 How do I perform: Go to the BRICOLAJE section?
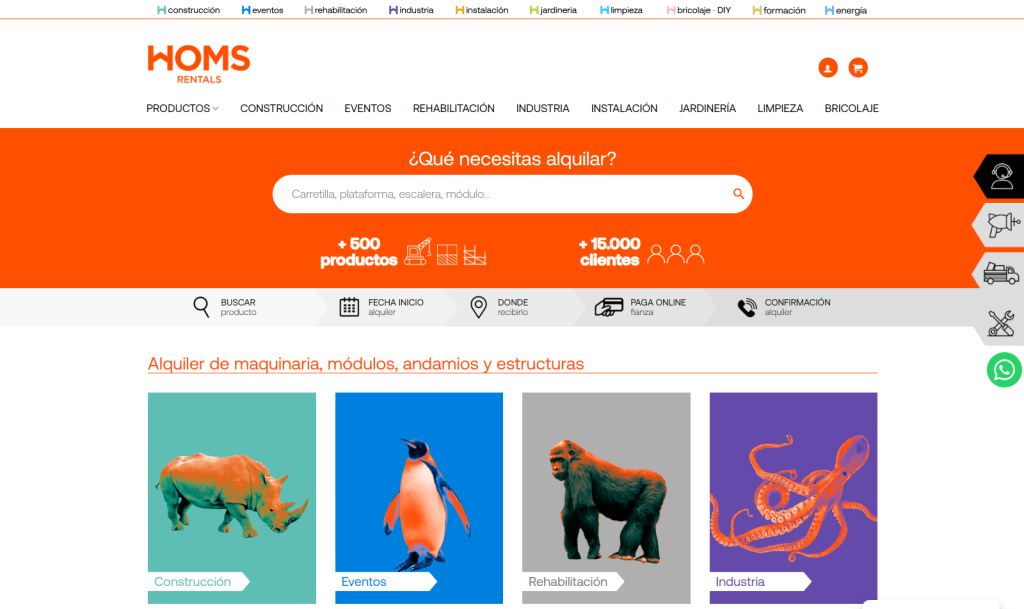coord(852,108)
